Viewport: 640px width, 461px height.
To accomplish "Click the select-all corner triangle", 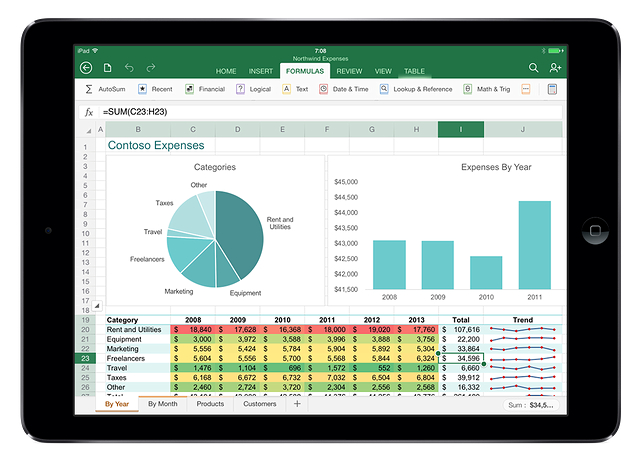I will tap(88, 130).
